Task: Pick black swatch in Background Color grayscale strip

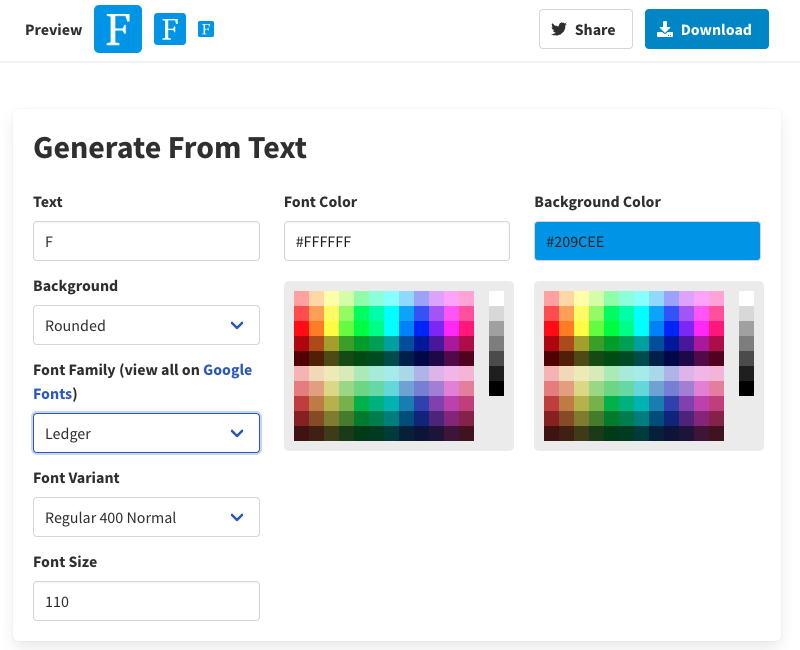Action: [746, 388]
